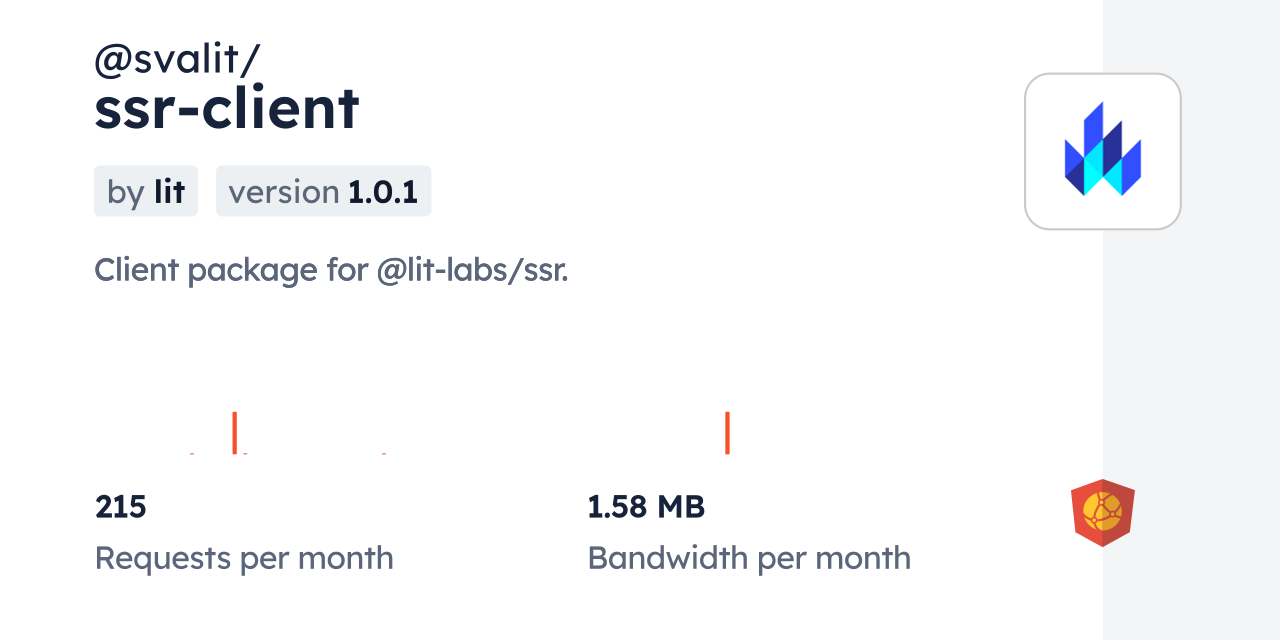
Task: Click the 'Bandwidth per month' label
Action: click(x=749, y=558)
